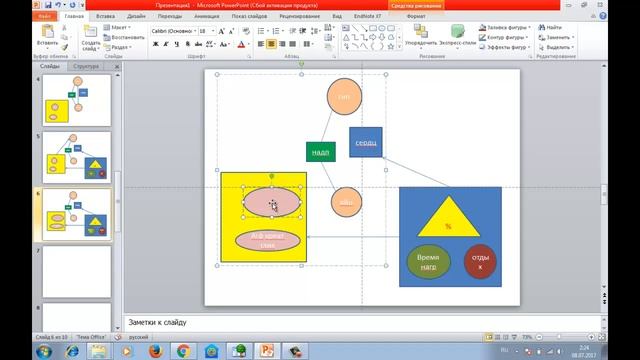
Task: Open the font color A dropdown
Action: click(x=248, y=44)
